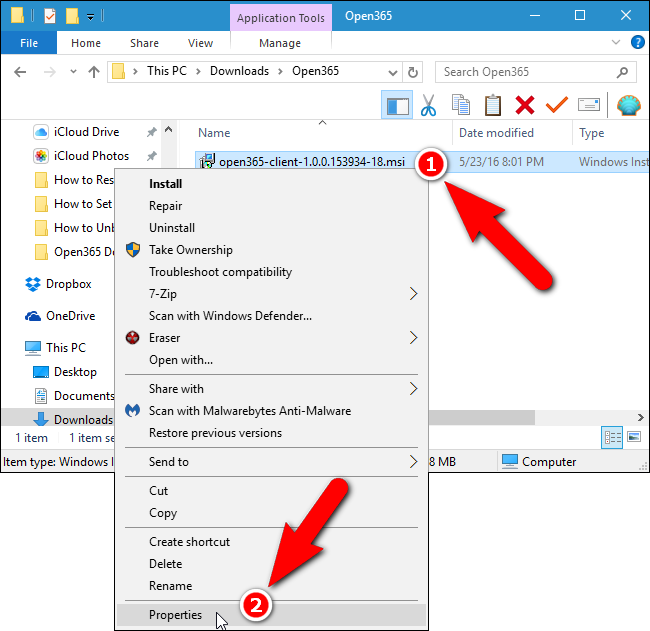Click the Copy pages toolbar icon
Image resolution: width=650 pixels, height=631 pixels.
pyautogui.click(x=461, y=105)
